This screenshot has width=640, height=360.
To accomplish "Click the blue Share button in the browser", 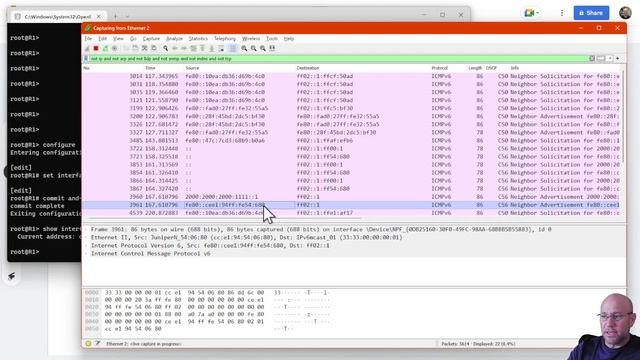I will [x=591, y=13].
